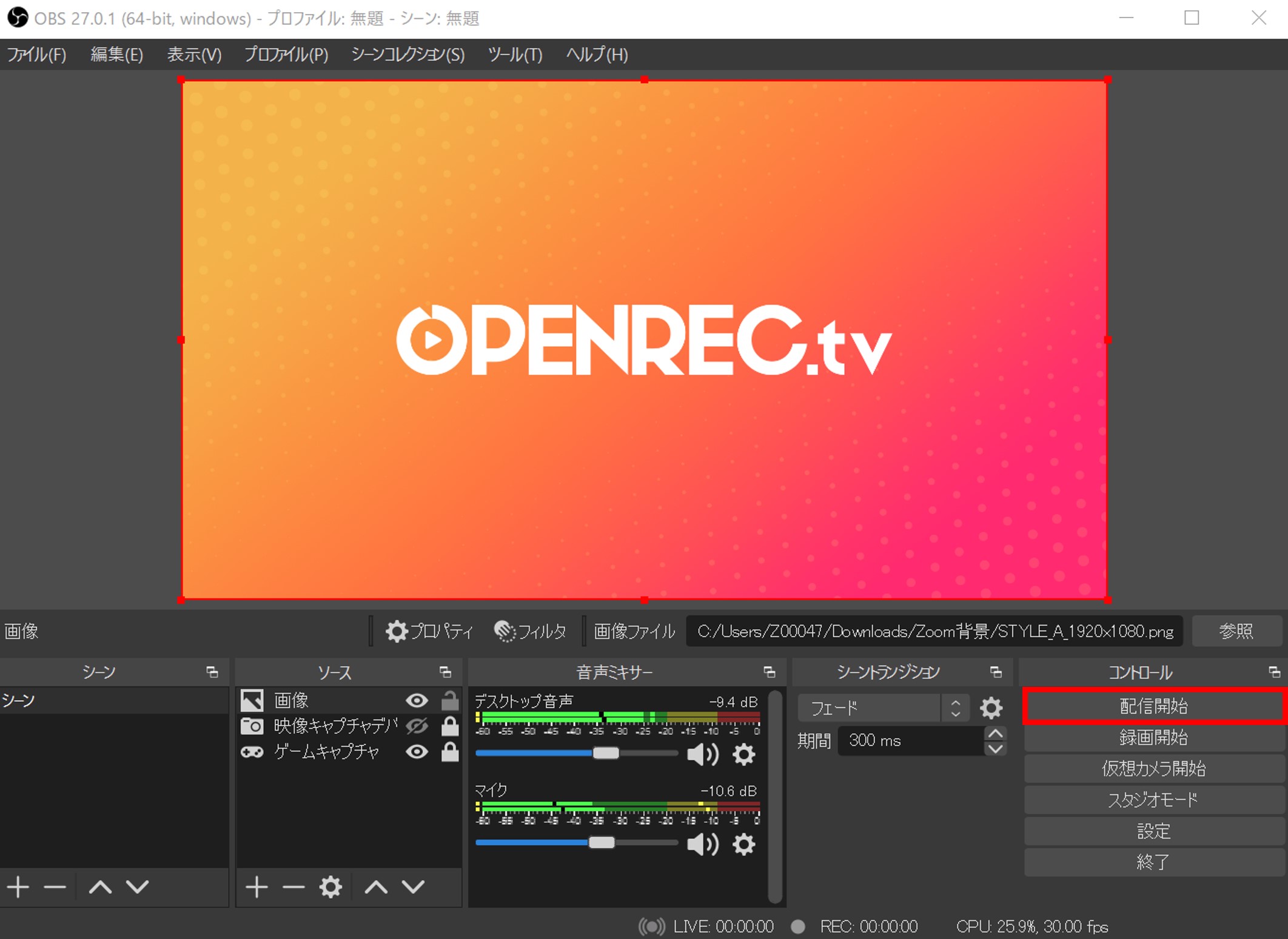1288x939 pixels.
Task: Click the 配信開始 button
Action: pos(1153,706)
